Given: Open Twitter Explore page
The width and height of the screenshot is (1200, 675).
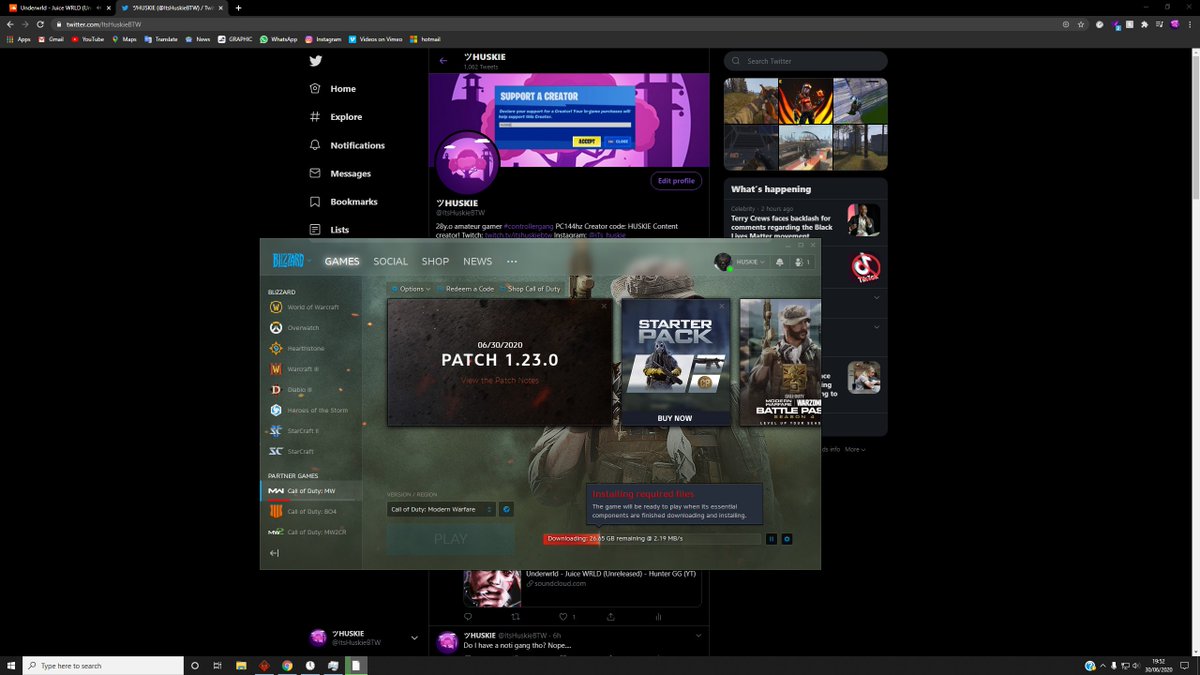Looking at the screenshot, I should coord(336,117).
